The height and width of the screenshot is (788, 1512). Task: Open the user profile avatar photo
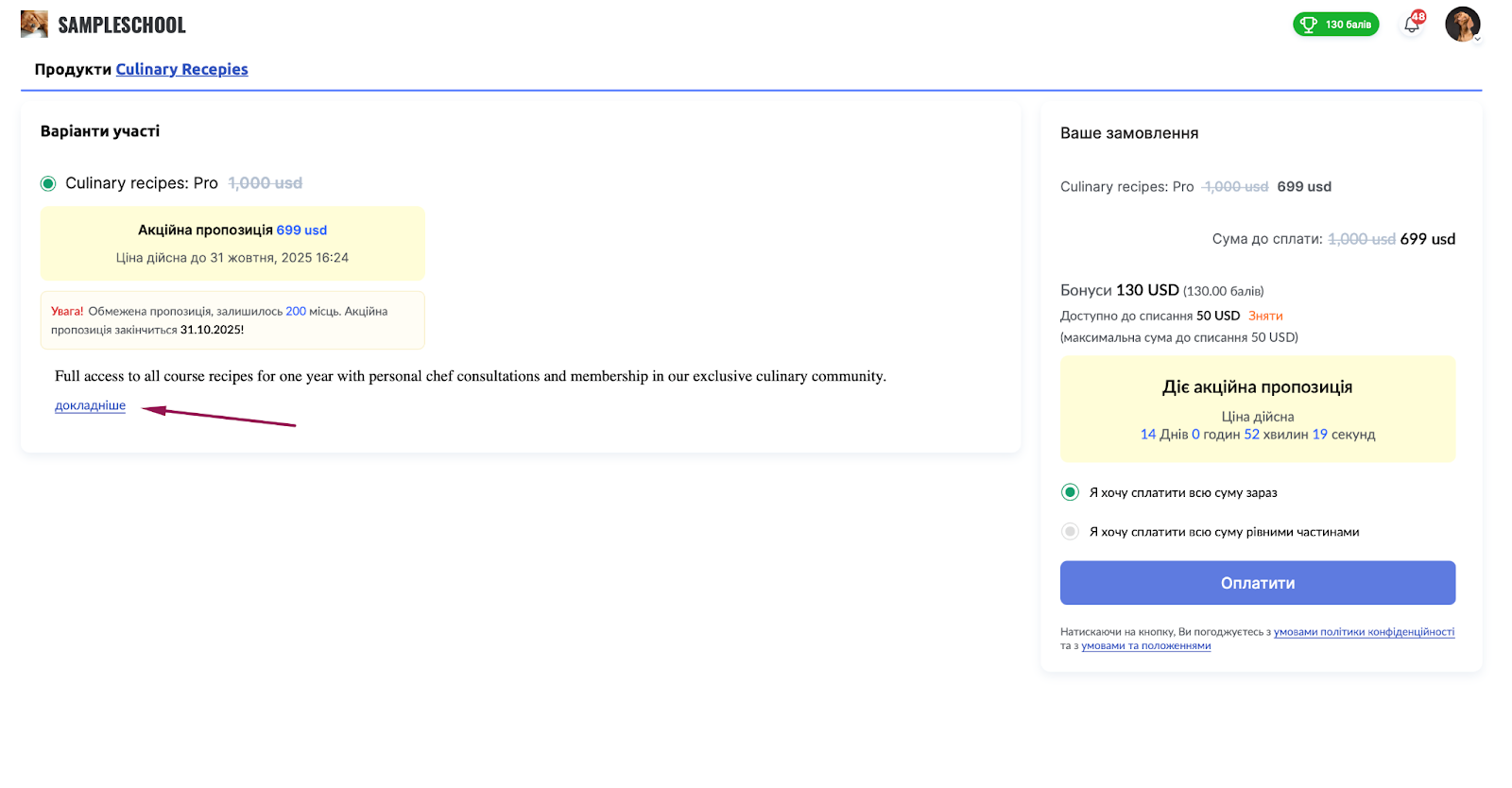pos(1461,24)
